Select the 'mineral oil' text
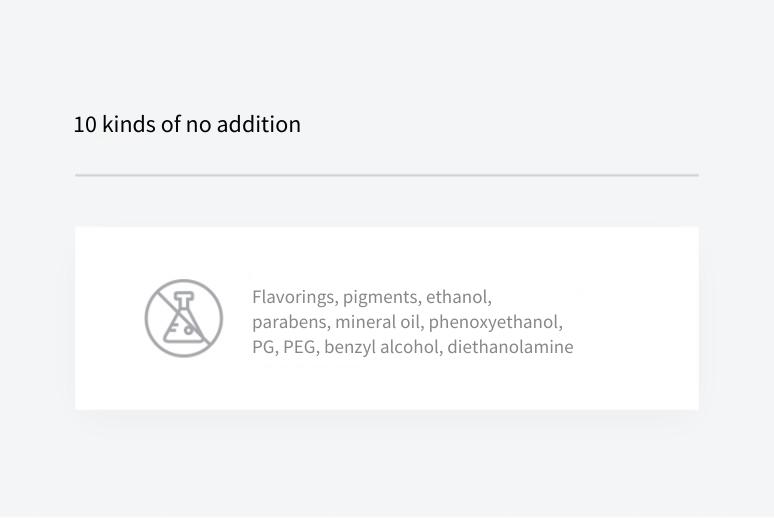Viewport: 774px width, 518px height. pos(377,322)
